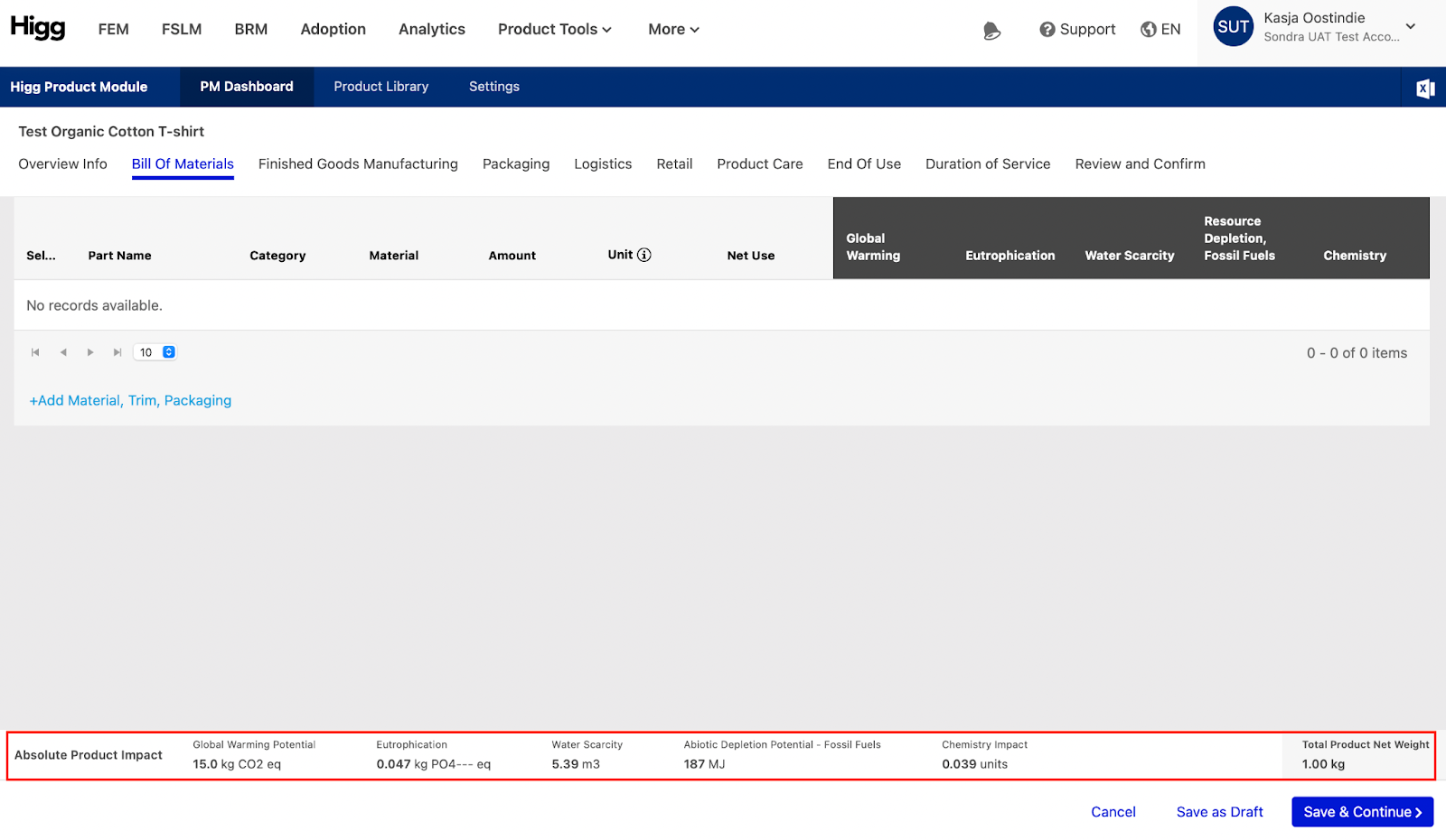Click the Excel export icon
Screen dimensions: 1446x840
click(x=1424, y=88)
